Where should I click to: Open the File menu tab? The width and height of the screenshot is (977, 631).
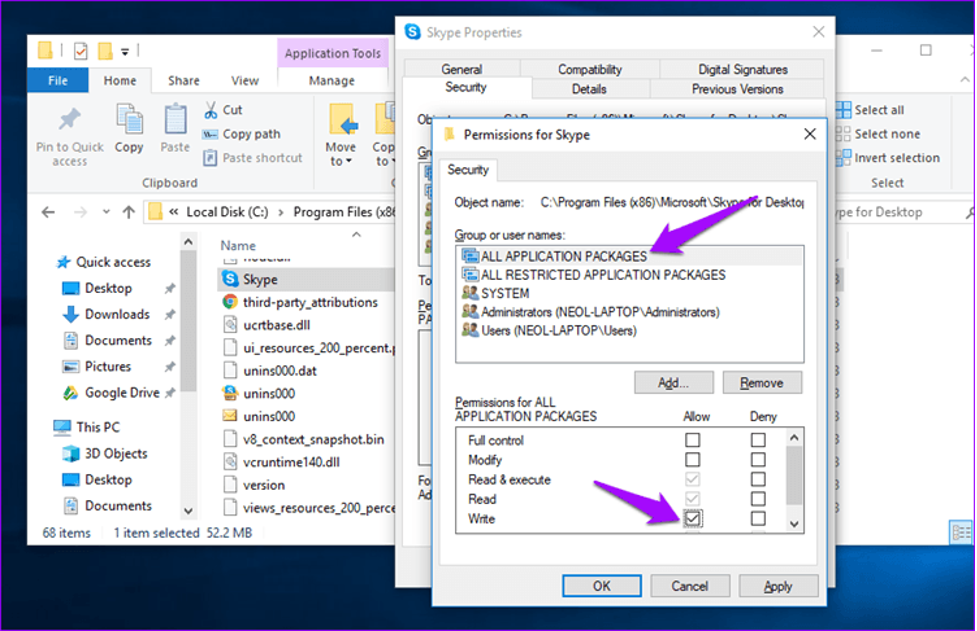58,80
